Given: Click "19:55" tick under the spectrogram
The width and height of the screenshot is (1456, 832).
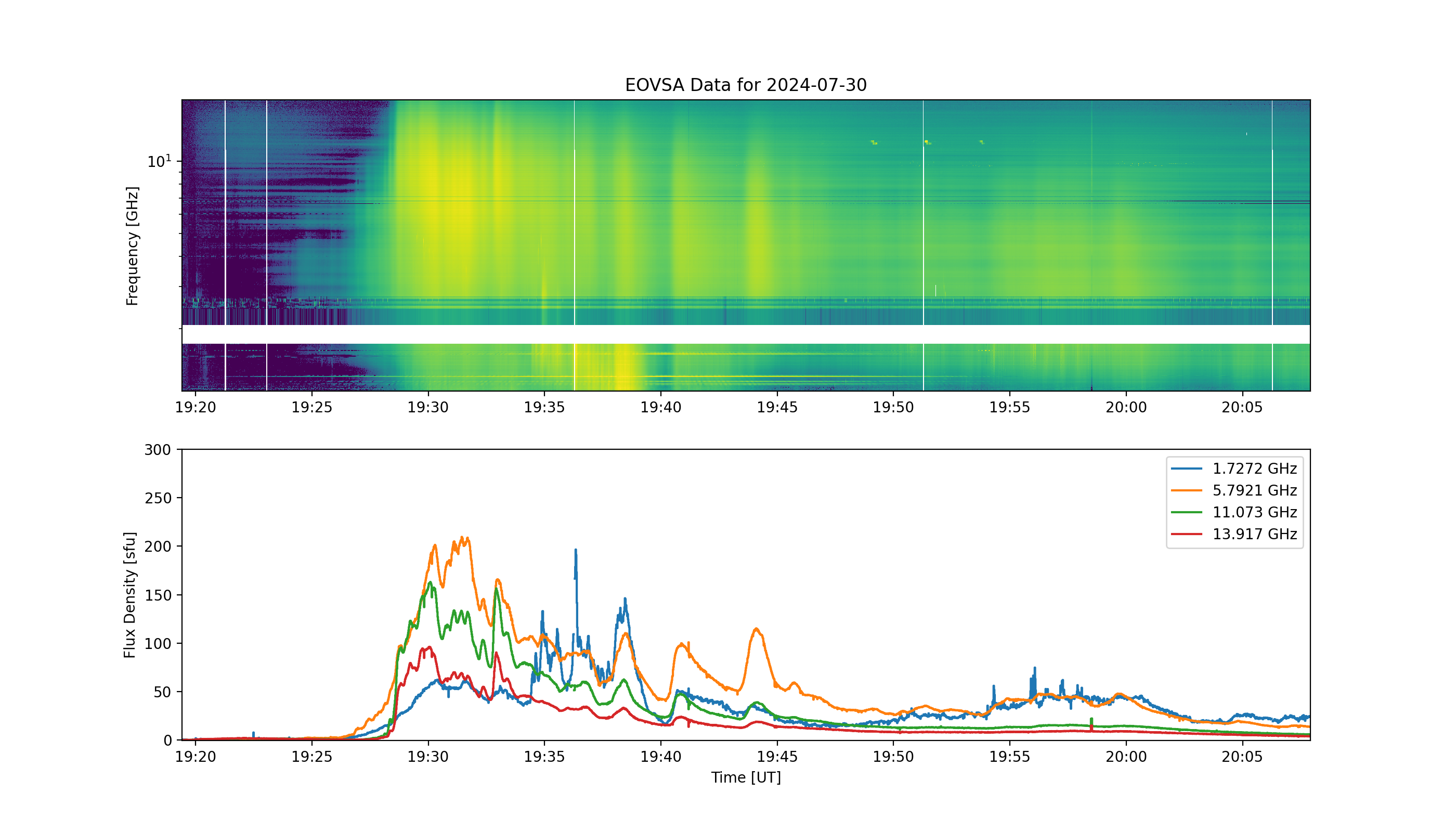Looking at the screenshot, I should pos(1010,408).
